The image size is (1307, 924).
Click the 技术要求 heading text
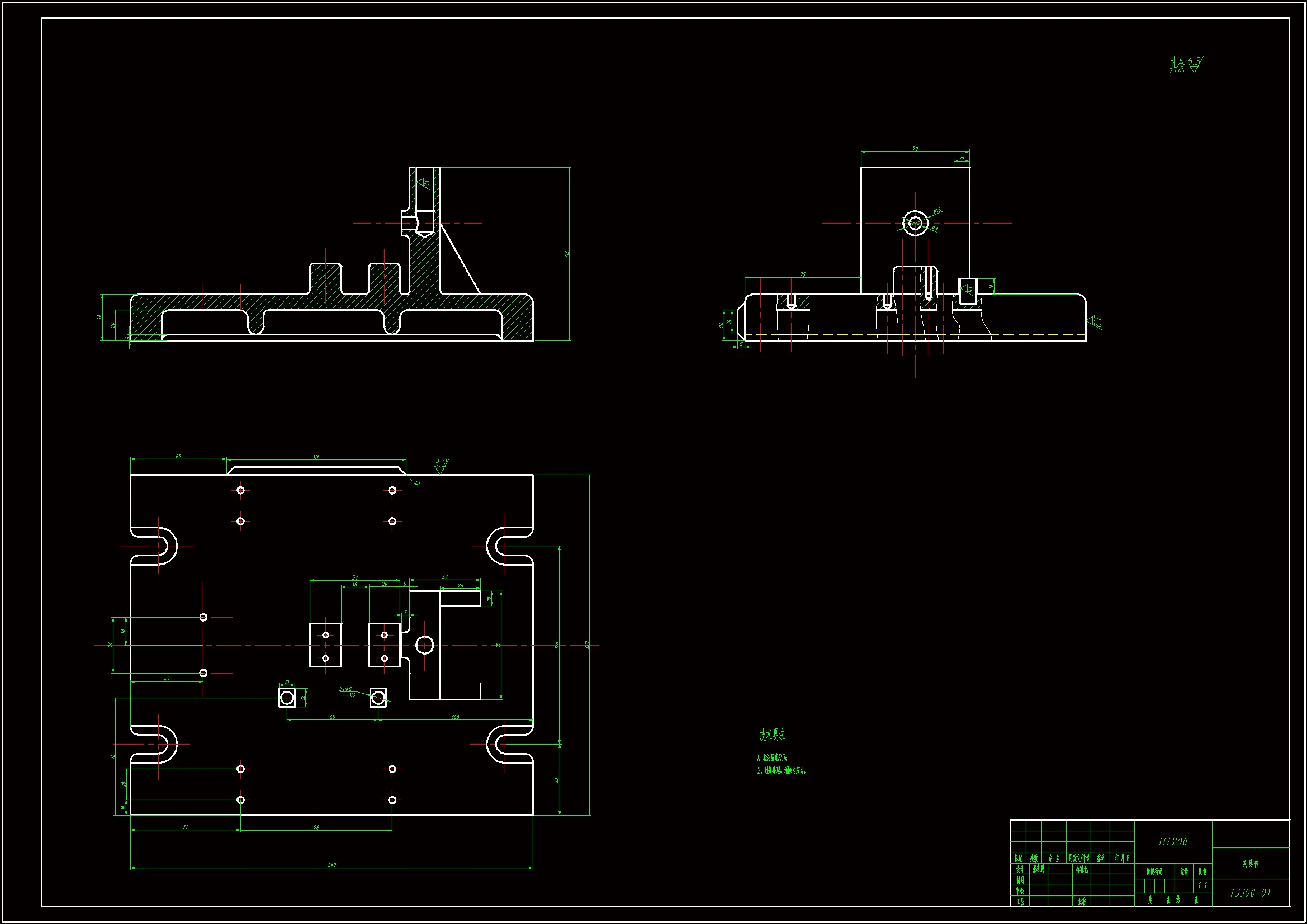[772, 735]
